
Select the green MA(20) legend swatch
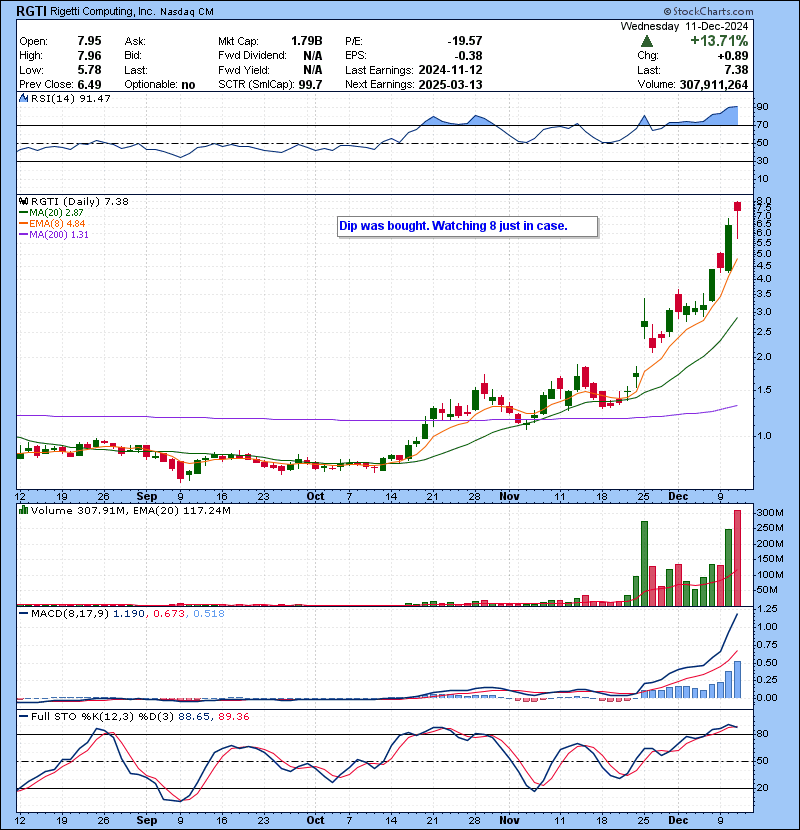click(22, 213)
